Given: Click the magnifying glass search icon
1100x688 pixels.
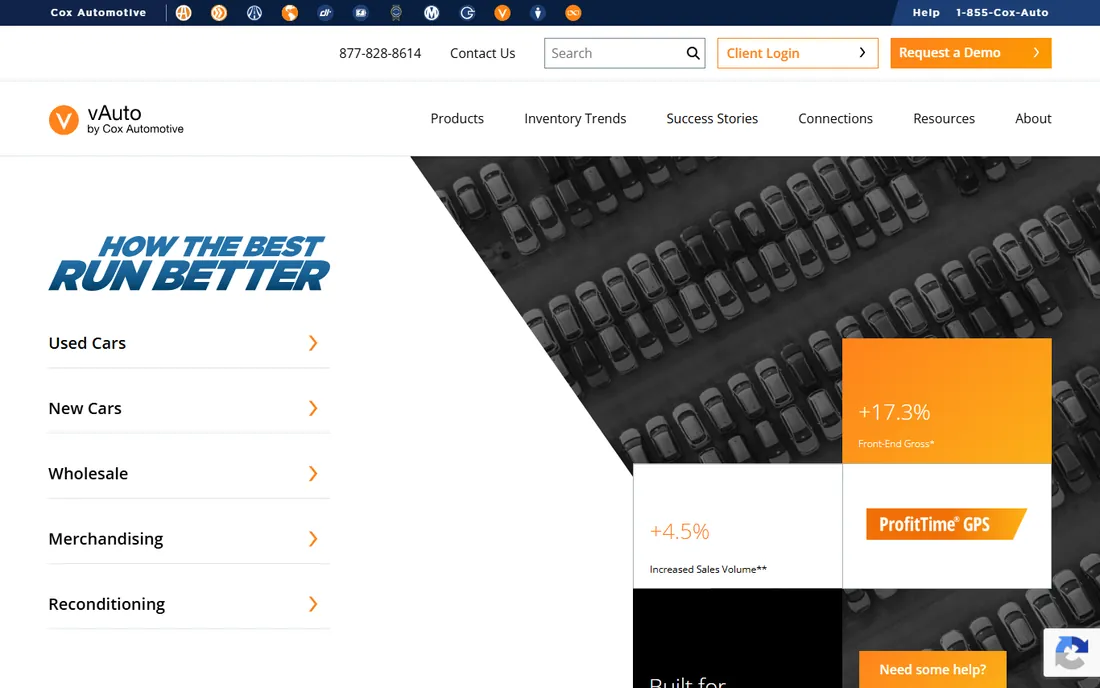Looking at the screenshot, I should point(693,53).
